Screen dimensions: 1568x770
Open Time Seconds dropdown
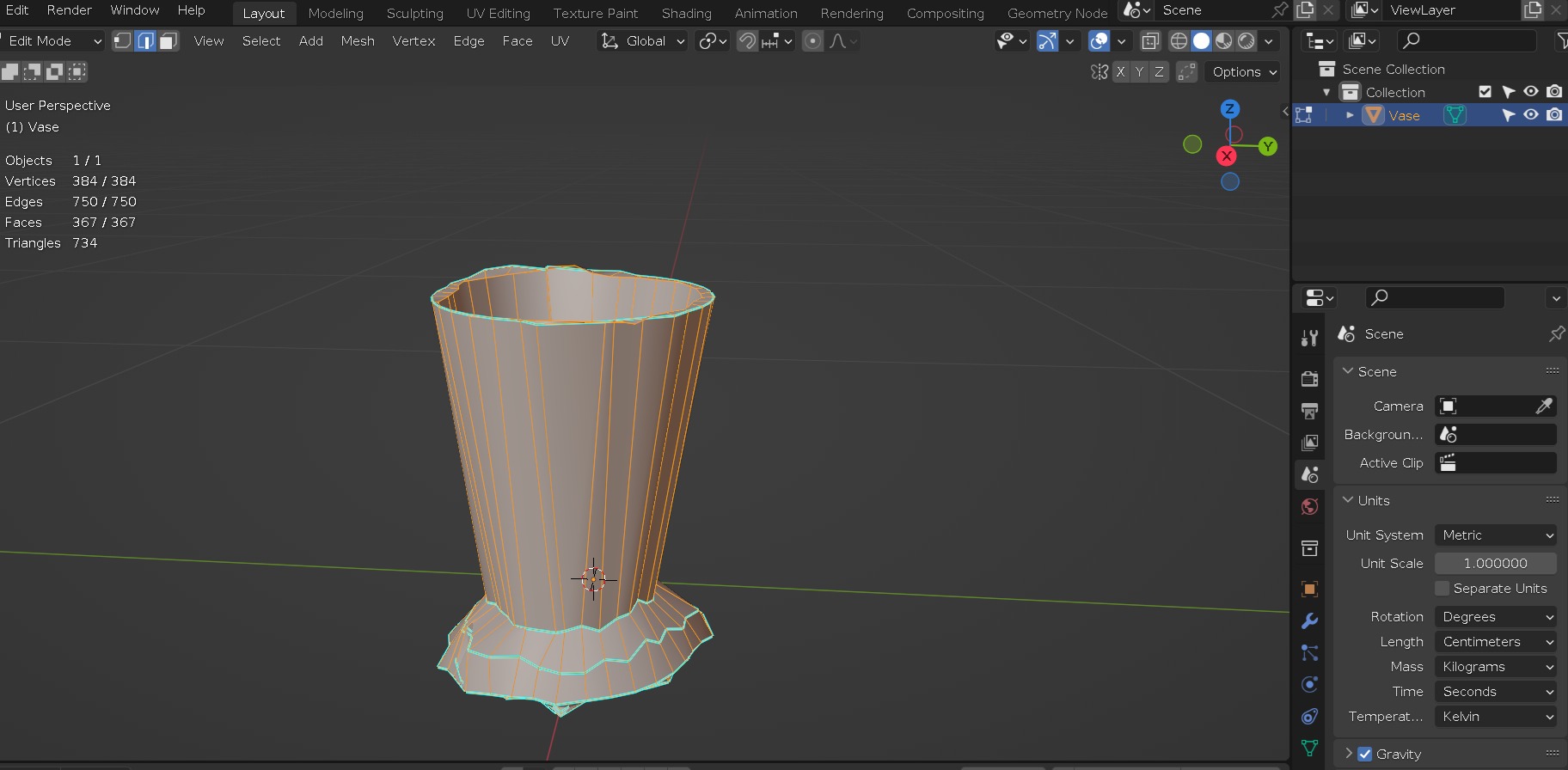pyautogui.click(x=1496, y=691)
